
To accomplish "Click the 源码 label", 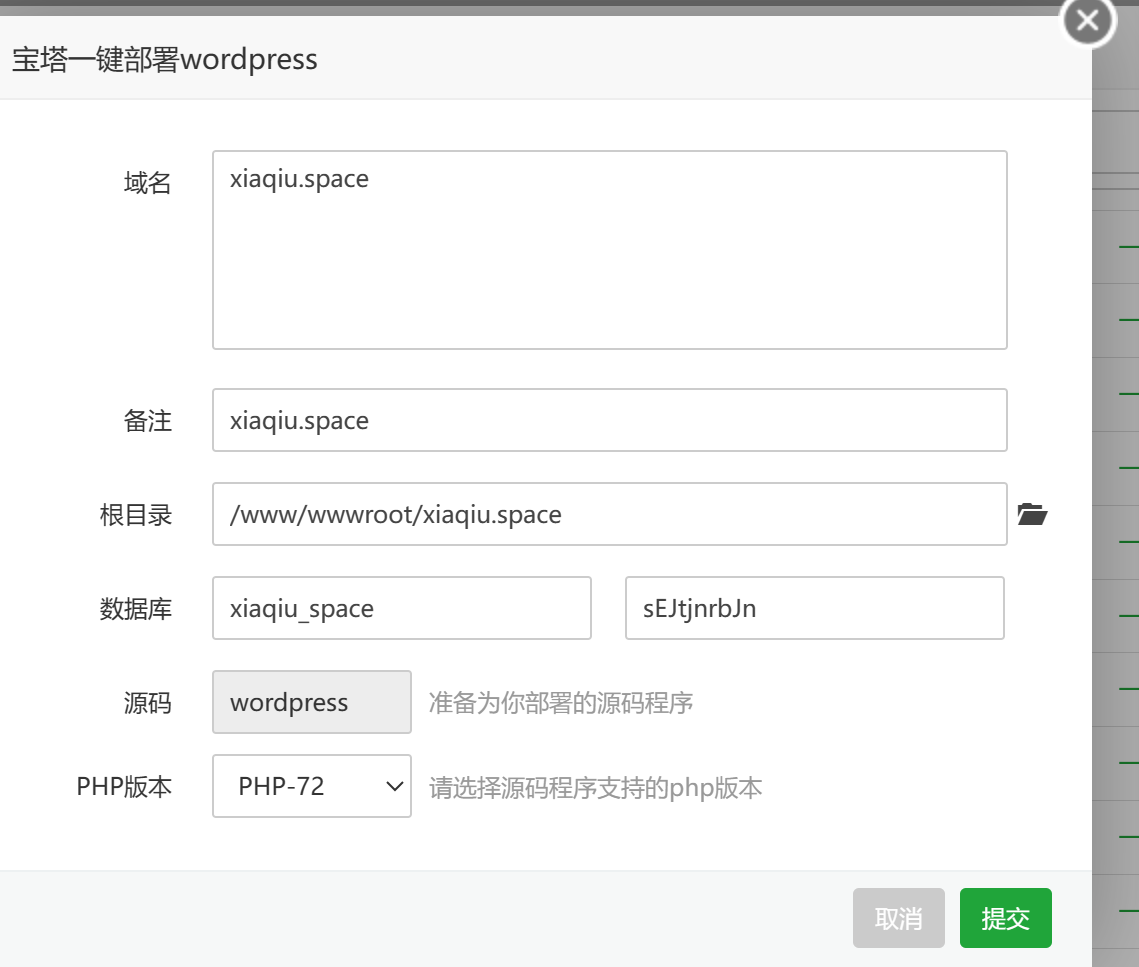I will pos(147,703).
